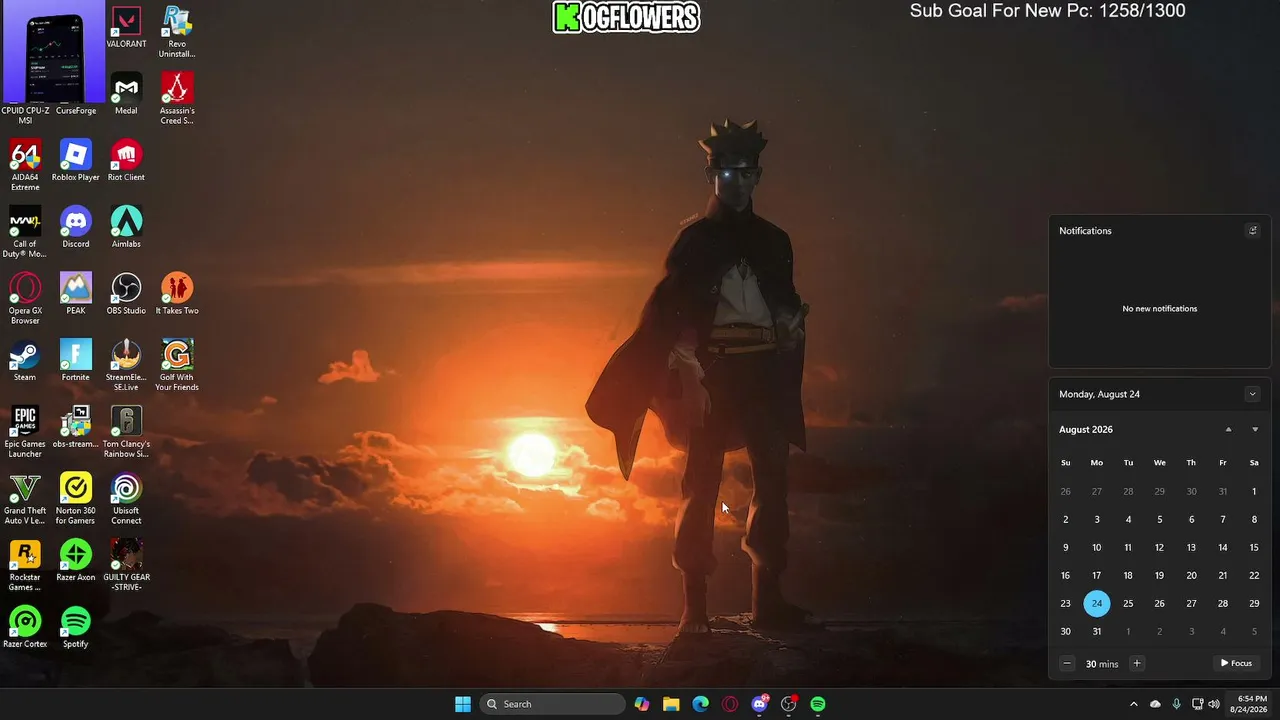Screen dimensions: 1280x720
Task: Start a Focus session
Action: [x=1236, y=663]
